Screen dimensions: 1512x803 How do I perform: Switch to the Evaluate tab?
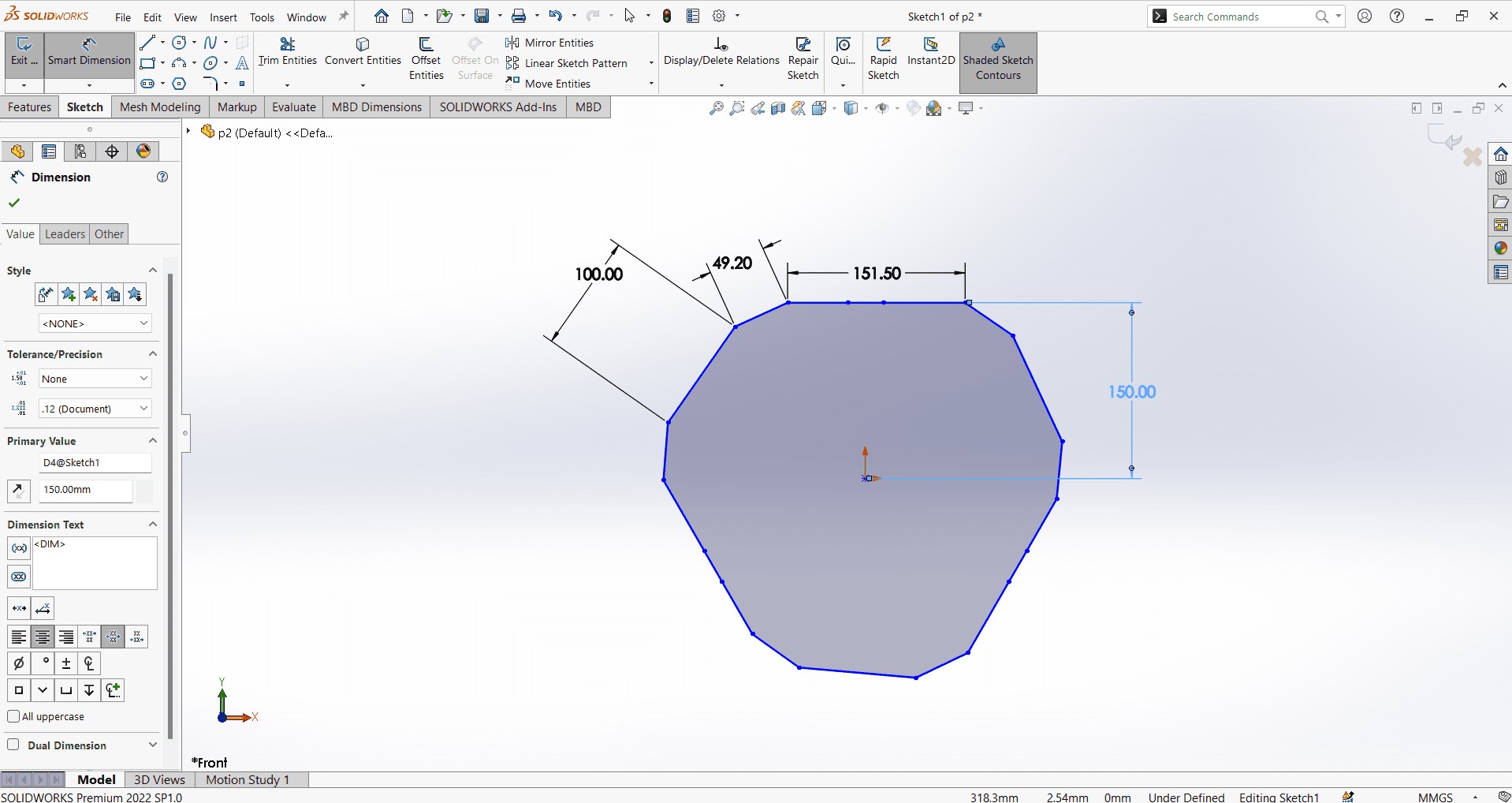pyautogui.click(x=294, y=107)
